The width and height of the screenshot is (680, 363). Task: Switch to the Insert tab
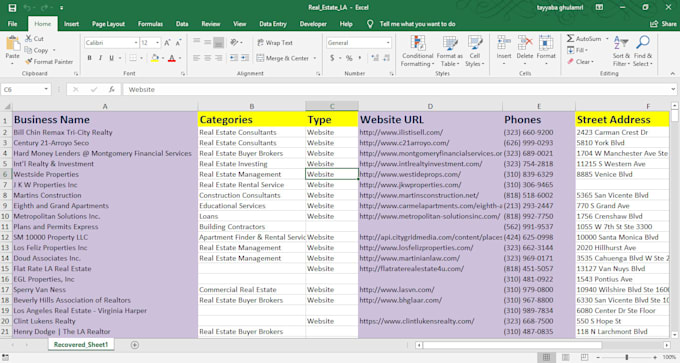click(x=72, y=24)
